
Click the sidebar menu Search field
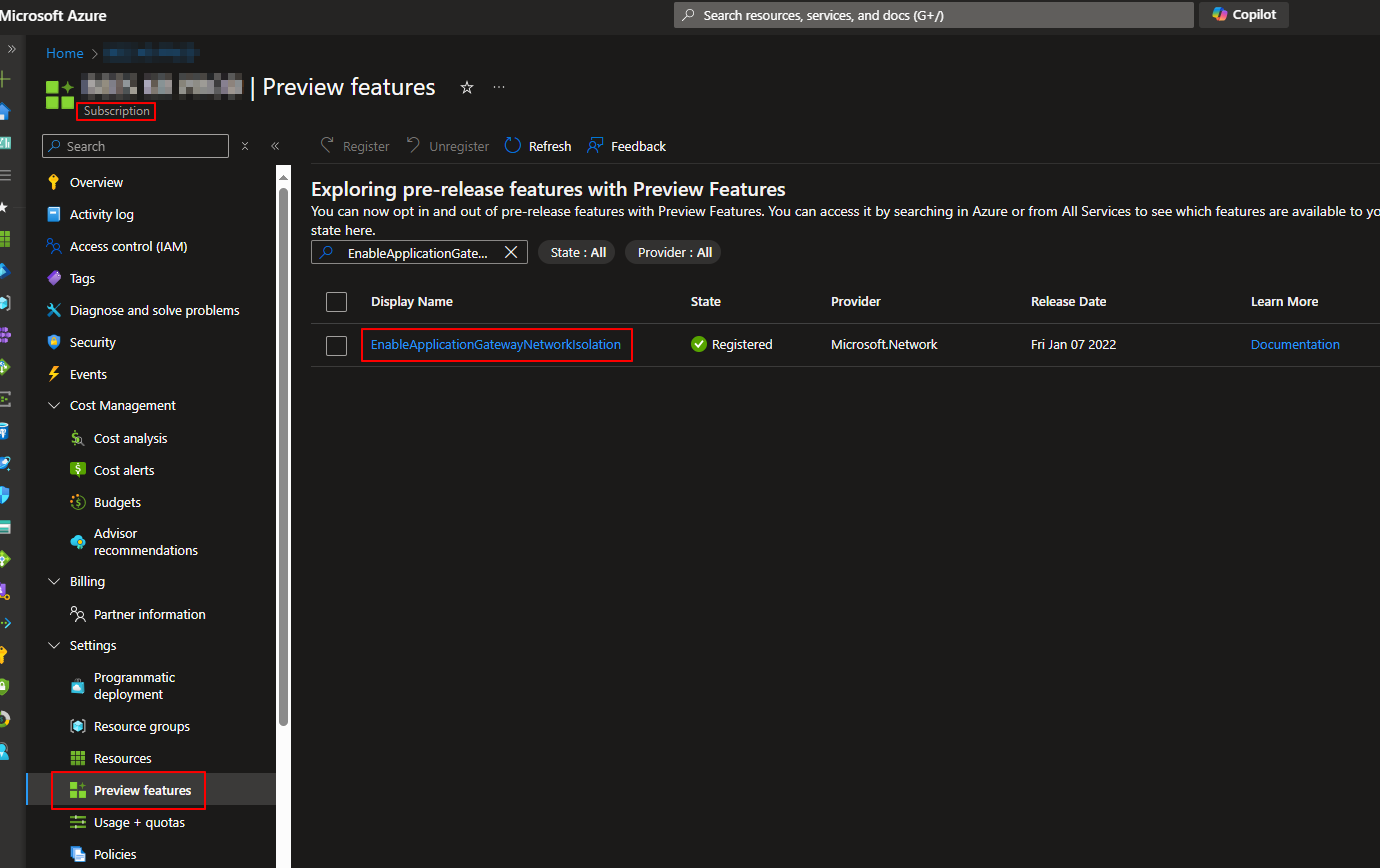[135, 146]
